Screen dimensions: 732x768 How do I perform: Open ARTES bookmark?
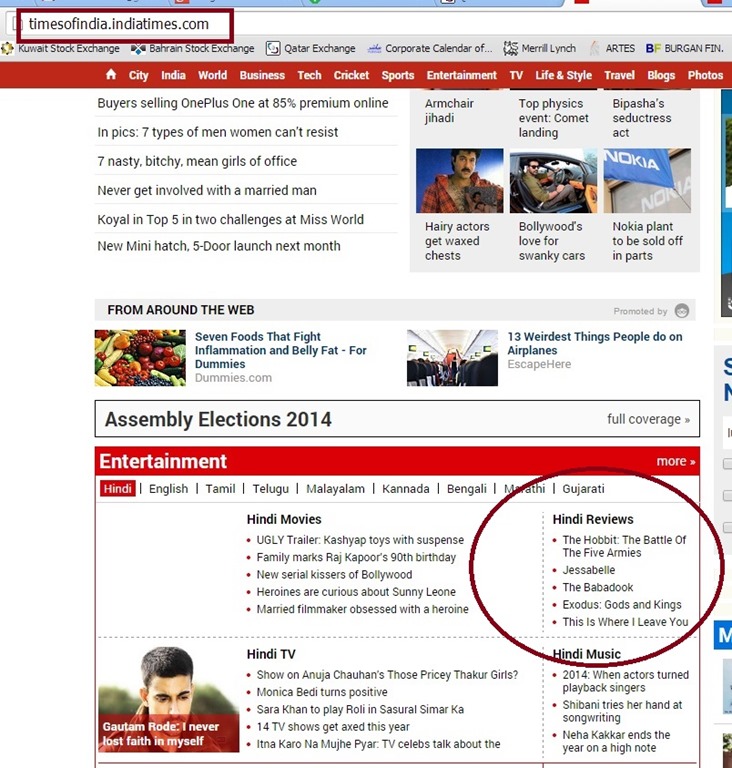pyautogui.click(x=612, y=48)
